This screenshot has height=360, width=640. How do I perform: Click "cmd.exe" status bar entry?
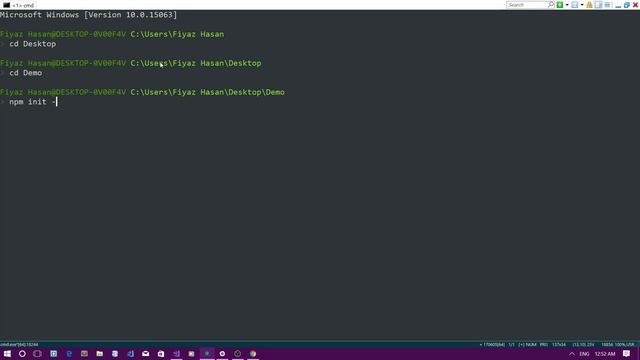point(19,345)
